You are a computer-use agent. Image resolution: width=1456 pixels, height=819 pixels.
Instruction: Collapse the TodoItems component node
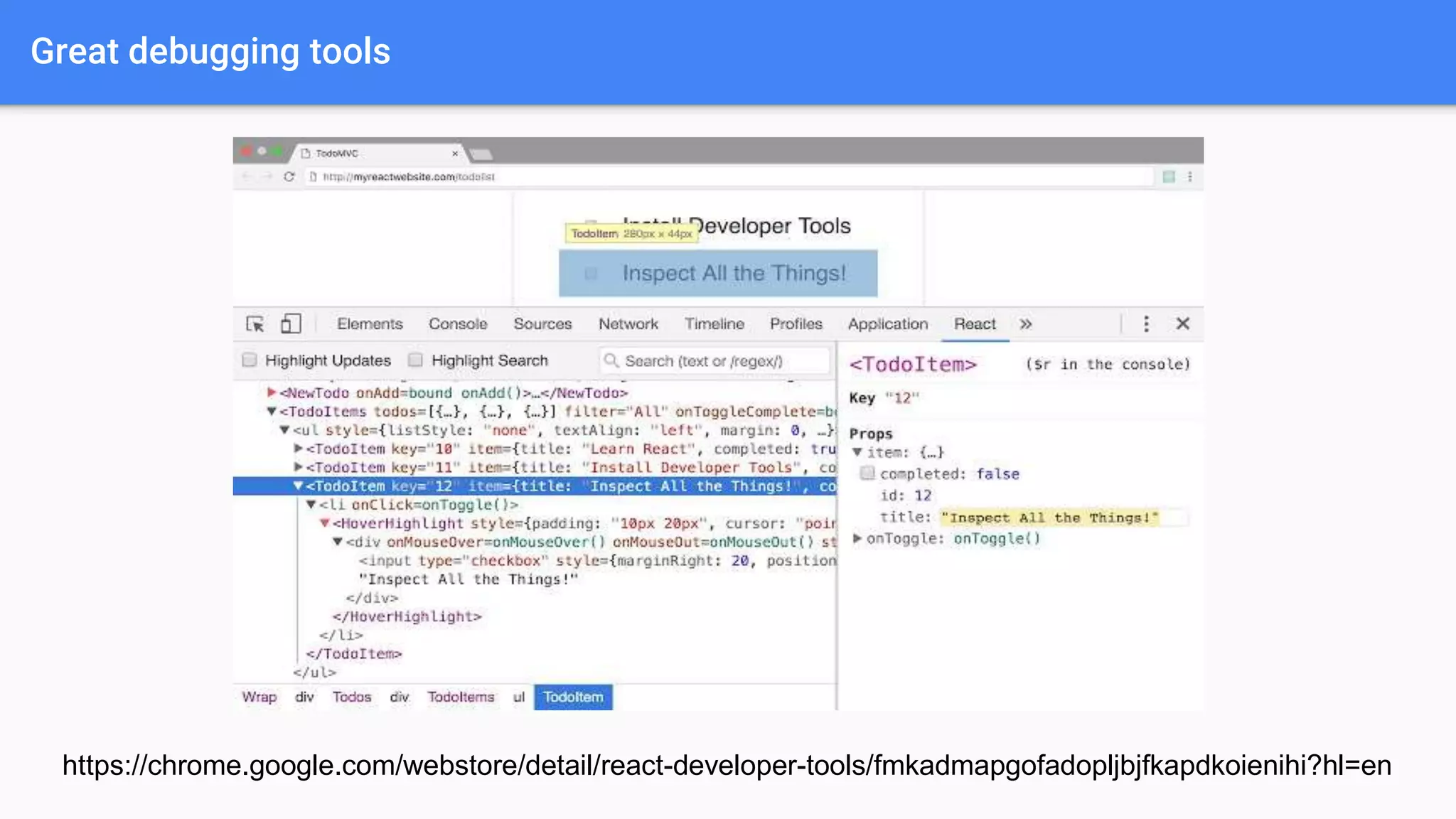pyautogui.click(x=272, y=411)
